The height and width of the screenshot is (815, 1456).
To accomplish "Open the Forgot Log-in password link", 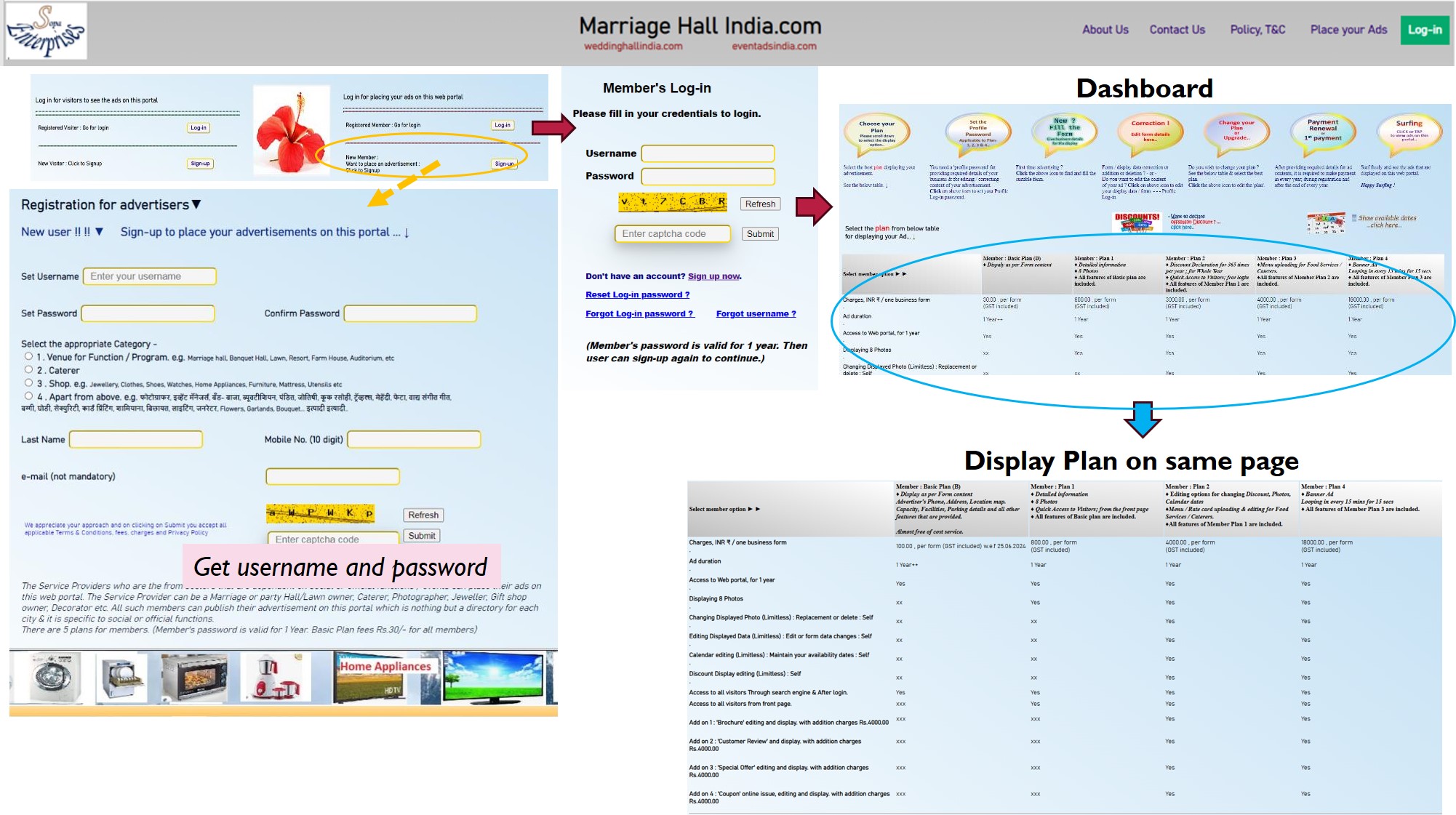I will pos(640,313).
